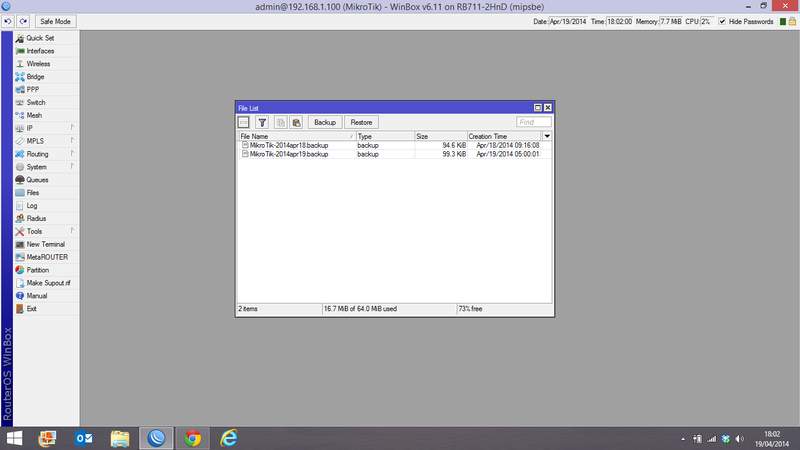This screenshot has width=800, height=450.
Task: Click the Partition pie icon
Action: click(x=20, y=270)
